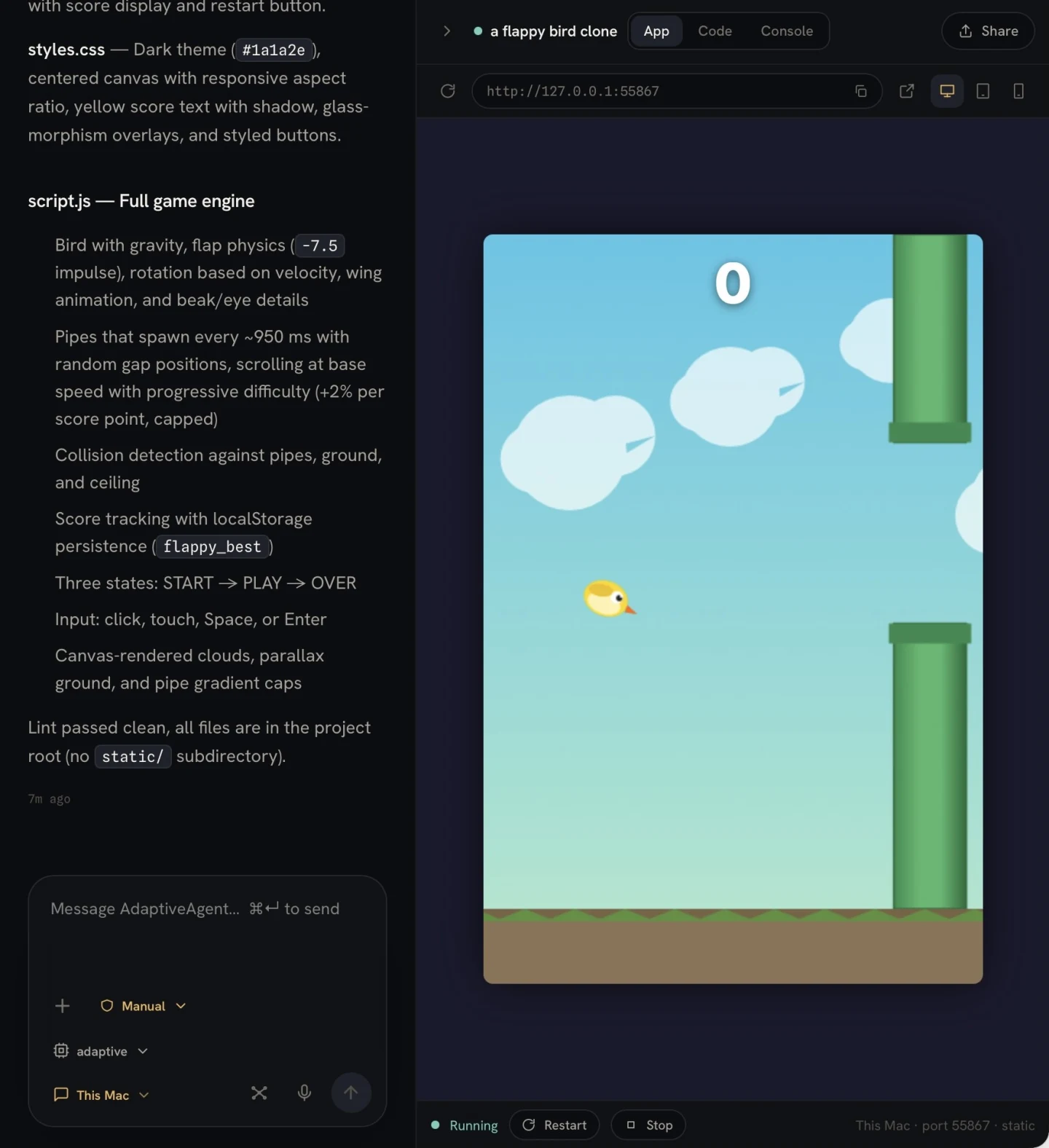Open the App tab
Screen dimensions: 1049x1148
pyautogui.click(x=656, y=31)
